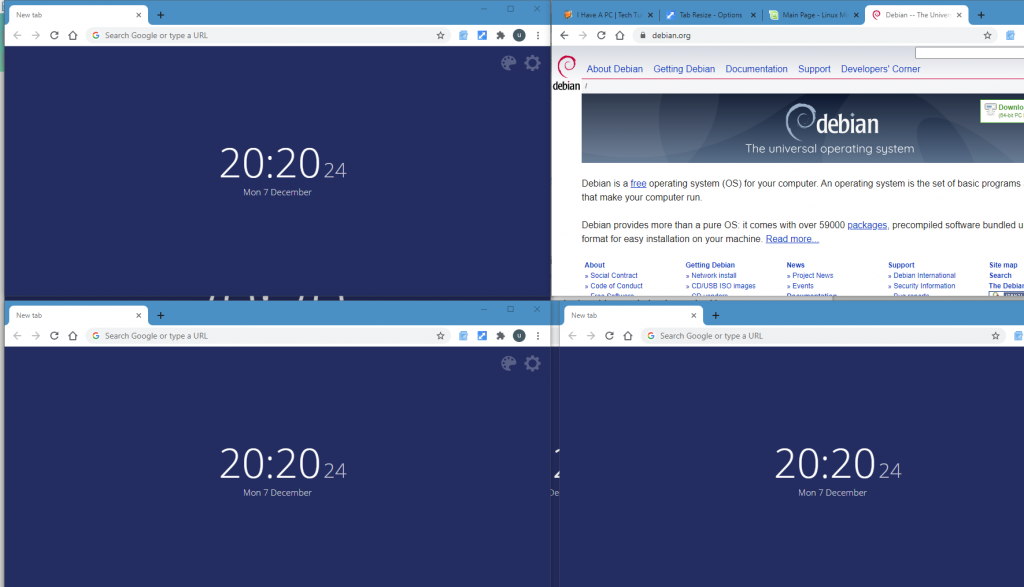Open Chrome's three-dot menu in the top-left window
The image size is (1024, 587).
(x=538, y=35)
